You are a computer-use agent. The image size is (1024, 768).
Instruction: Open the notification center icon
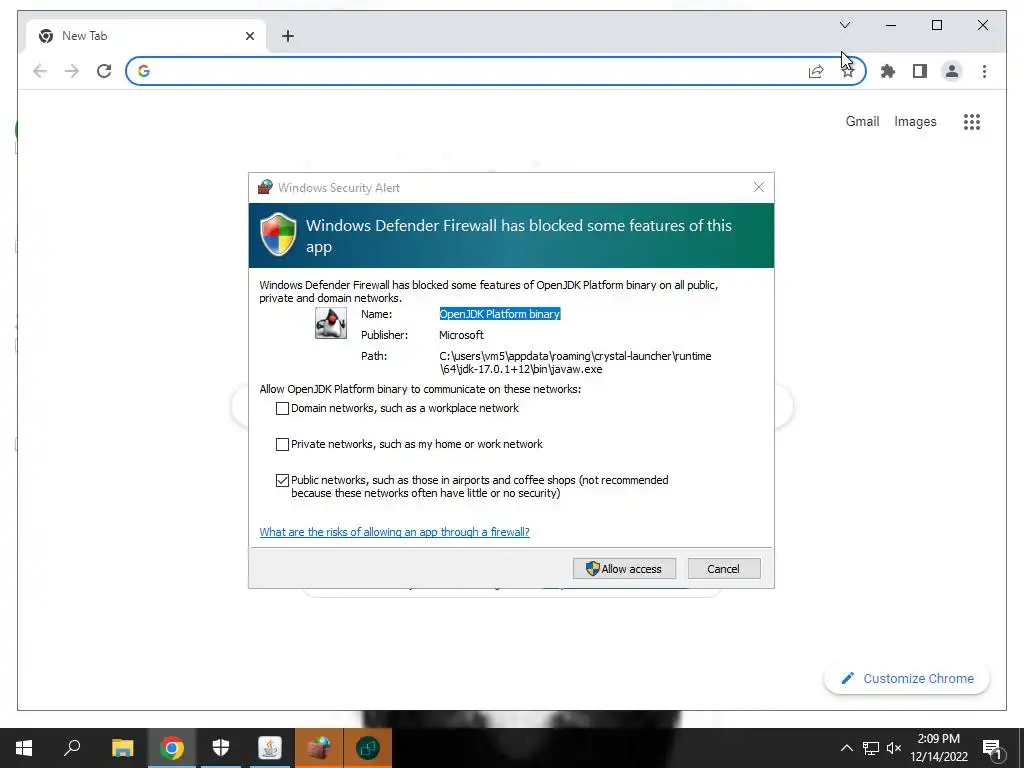coord(992,748)
